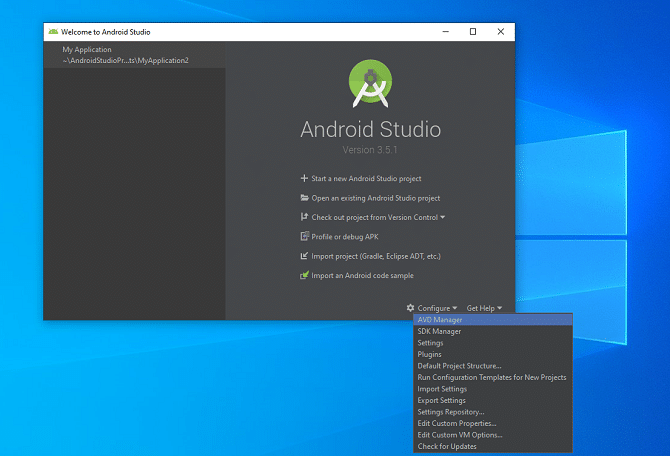Viewport: 670px width, 456px height.
Task: Click the Import Android code sample icon
Action: point(304,276)
